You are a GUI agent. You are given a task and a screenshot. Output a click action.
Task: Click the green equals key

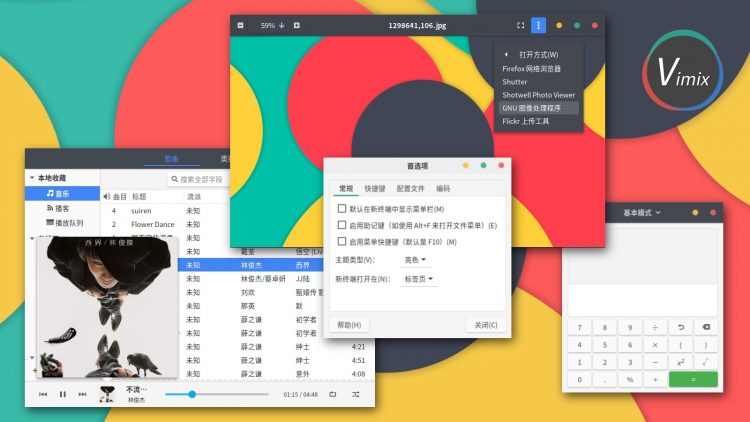(x=693, y=379)
